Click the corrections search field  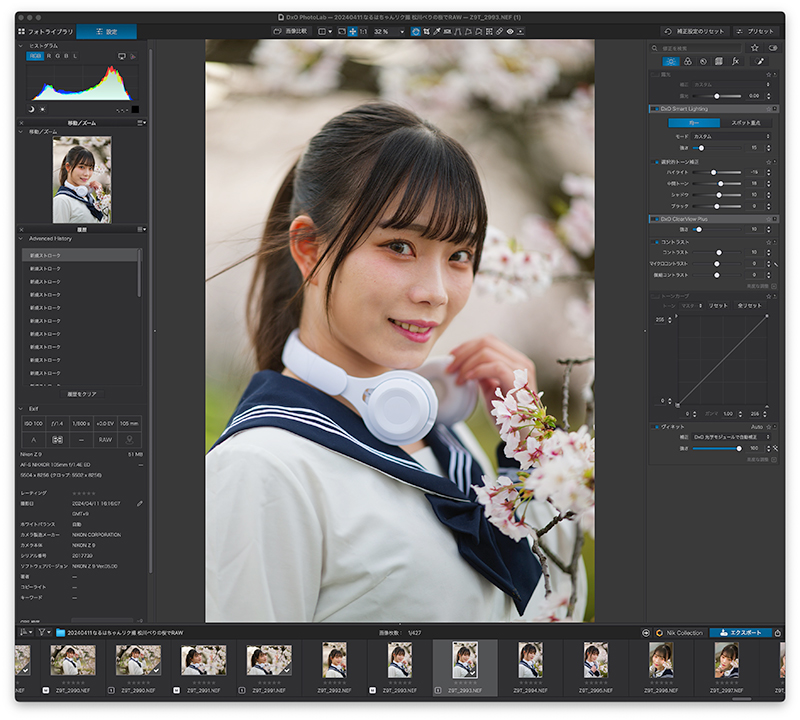696,48
